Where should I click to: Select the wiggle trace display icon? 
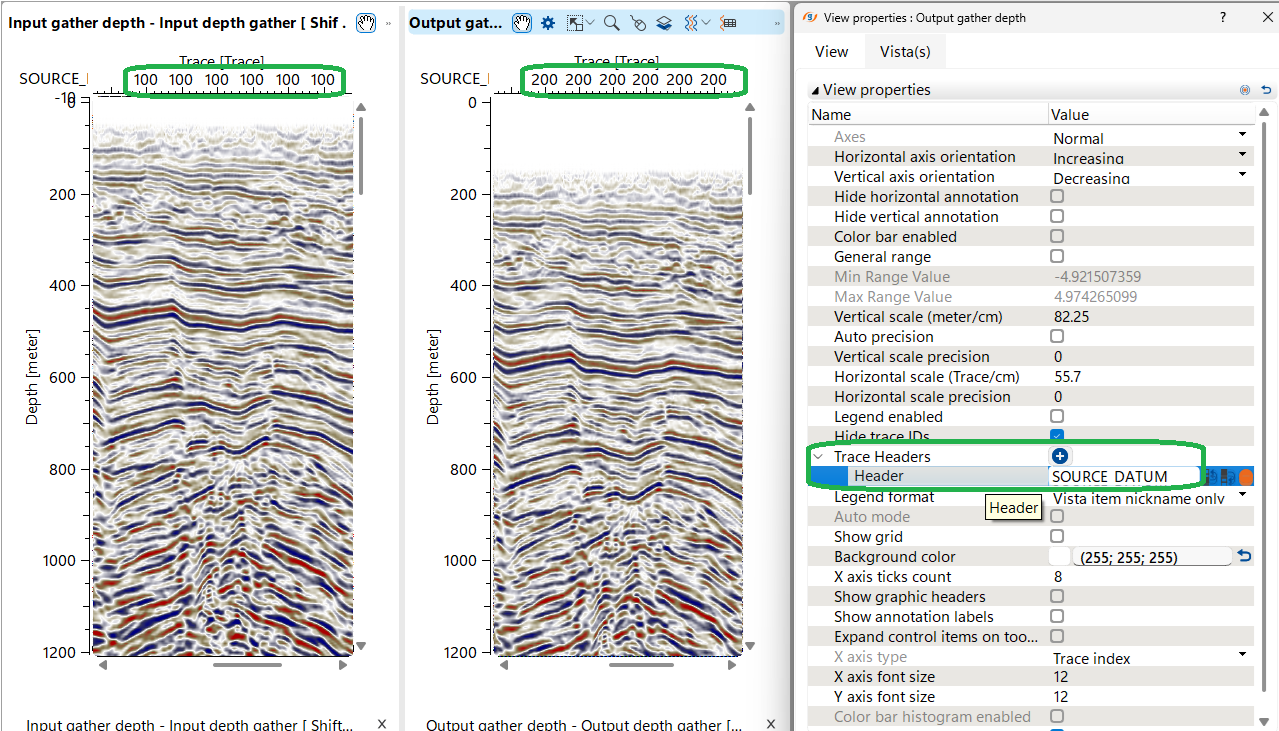tap(691, 22)
